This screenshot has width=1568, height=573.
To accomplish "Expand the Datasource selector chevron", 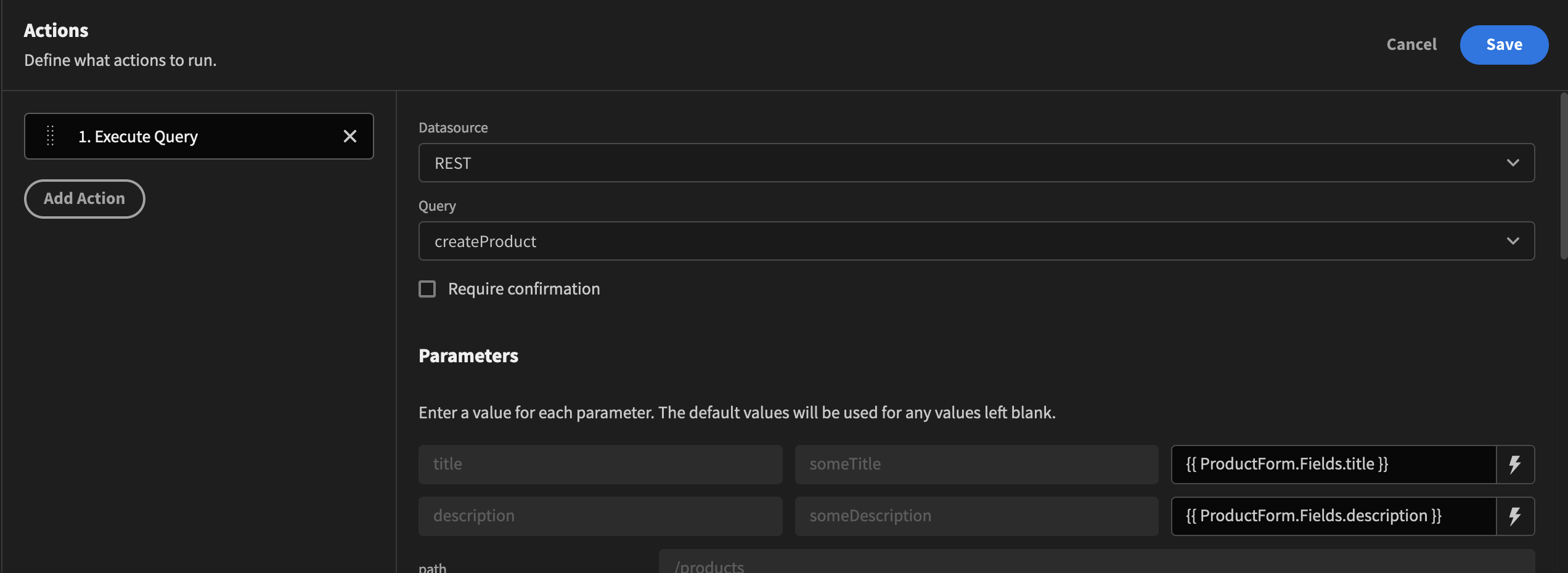I will 1513,163.
